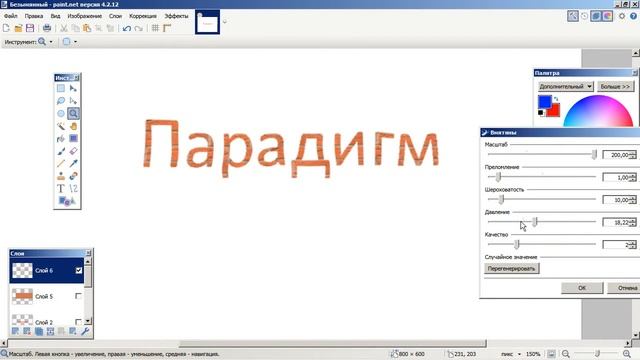Toggle the rulers icon
640x360 pixels.
point(167,28)
